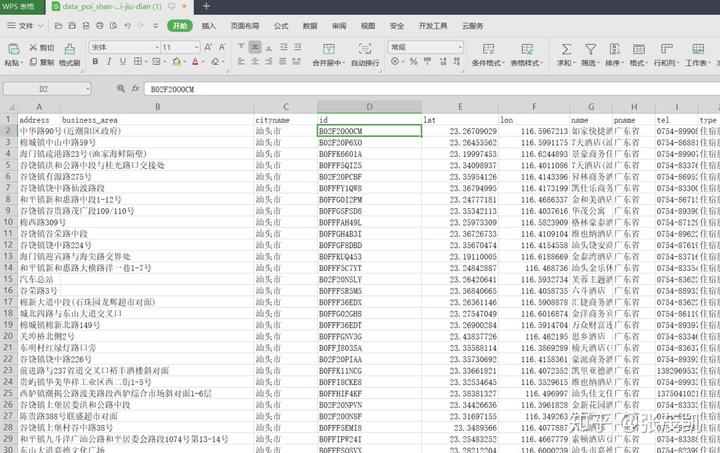Click the Filter (筛选) funnel icon

pos(591,49)
